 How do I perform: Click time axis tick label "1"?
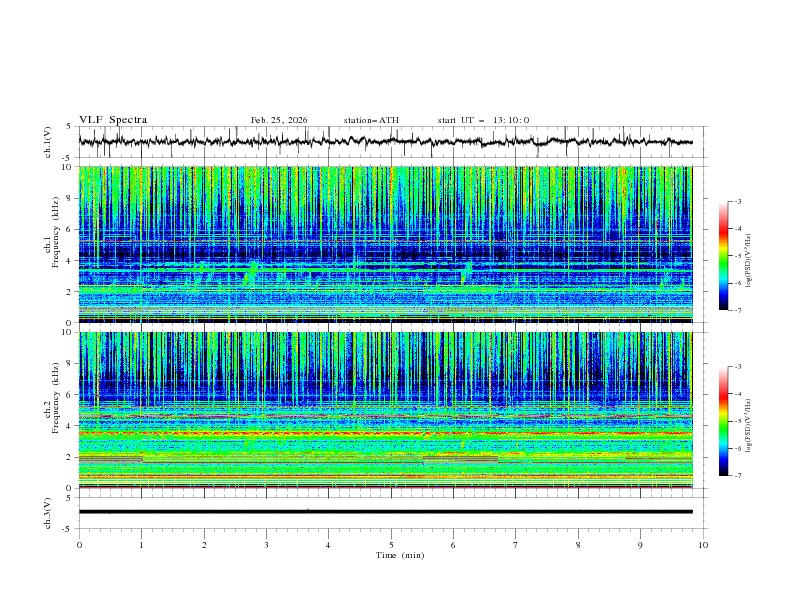pos(141,545)
